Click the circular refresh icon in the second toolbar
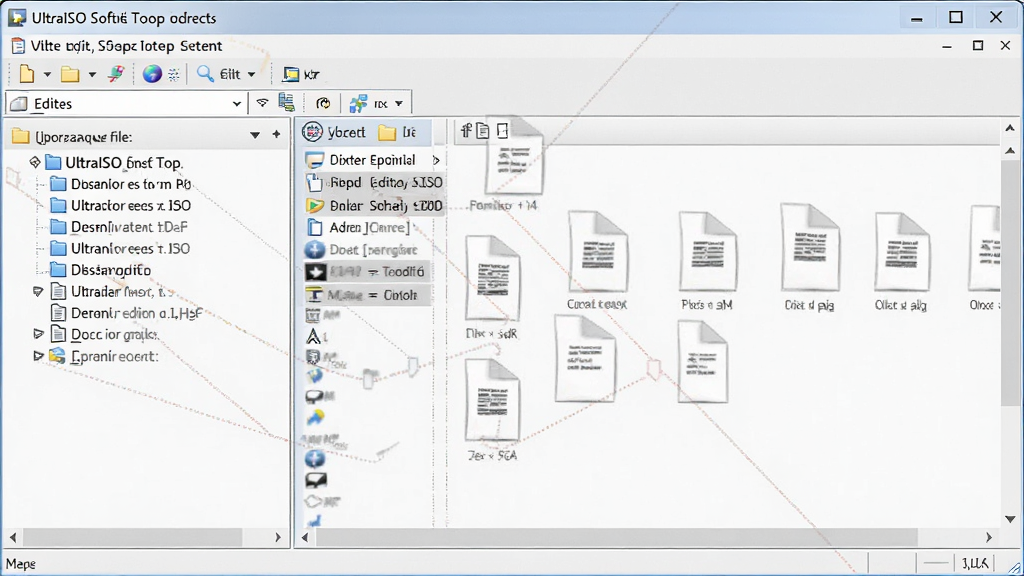This screenshot has height=576, width=1024. click(x=323, y=103)
